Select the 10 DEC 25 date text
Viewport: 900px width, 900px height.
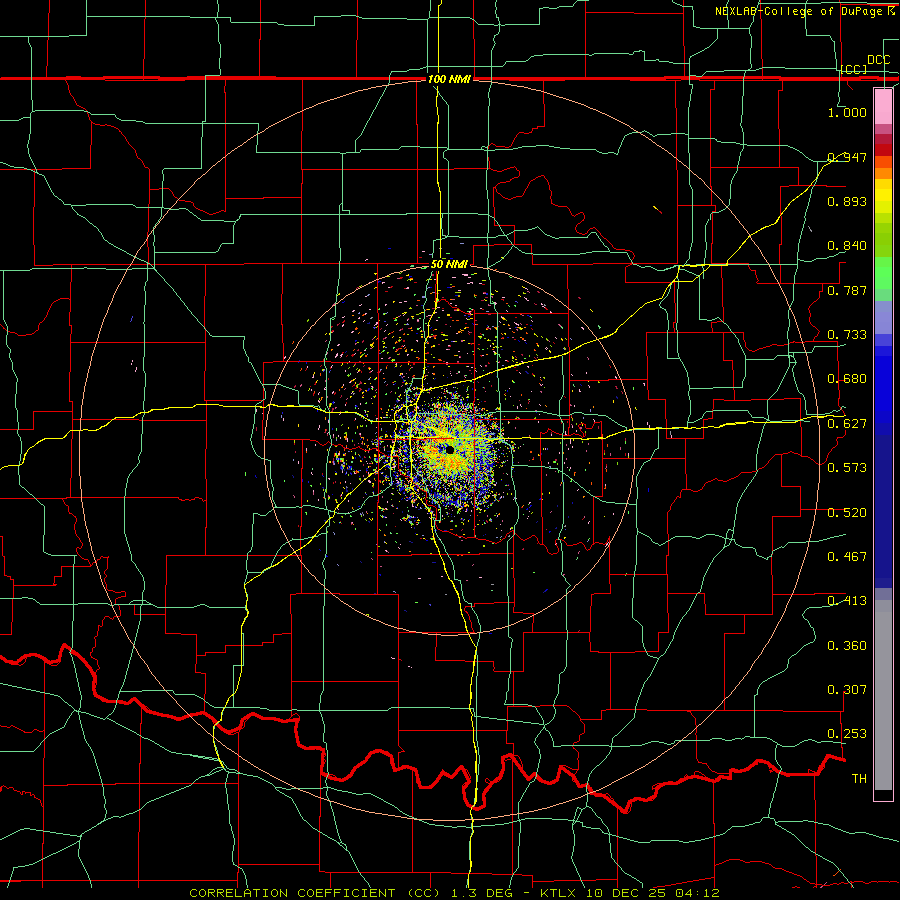[626, 893]
